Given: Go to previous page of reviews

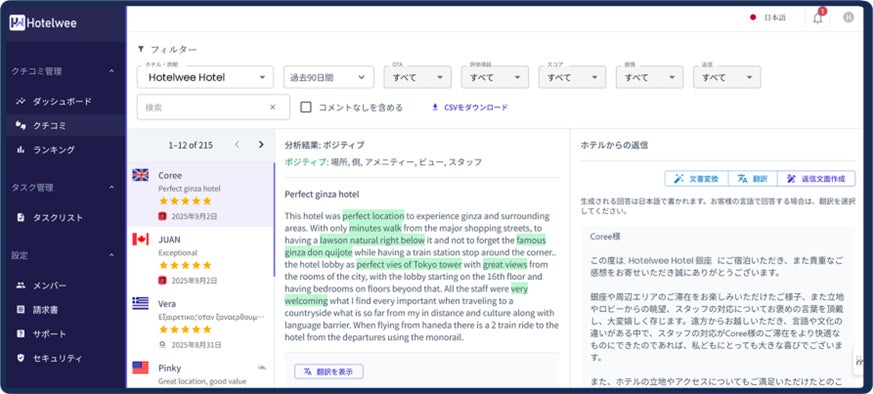Looking at the screenshot, I should [x=237, y=145].
